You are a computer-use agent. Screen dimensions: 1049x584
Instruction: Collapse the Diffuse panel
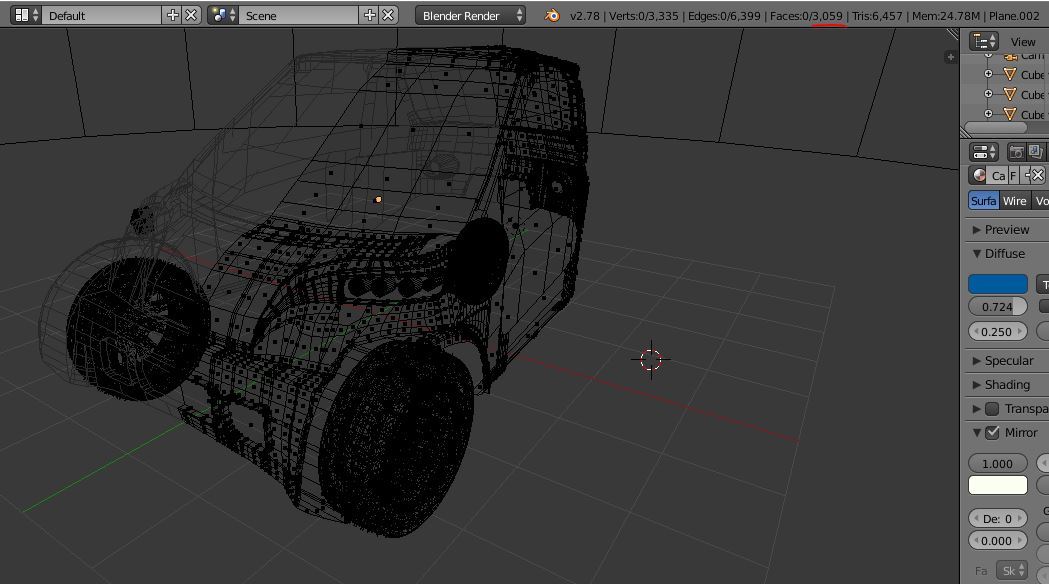click(1004, 254)
